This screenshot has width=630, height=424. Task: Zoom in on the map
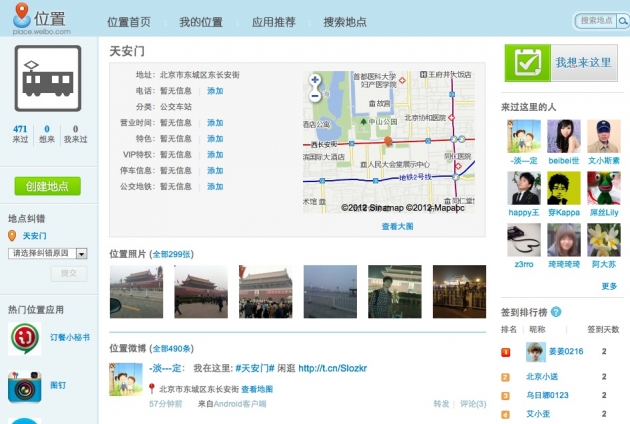click(315, 80)
